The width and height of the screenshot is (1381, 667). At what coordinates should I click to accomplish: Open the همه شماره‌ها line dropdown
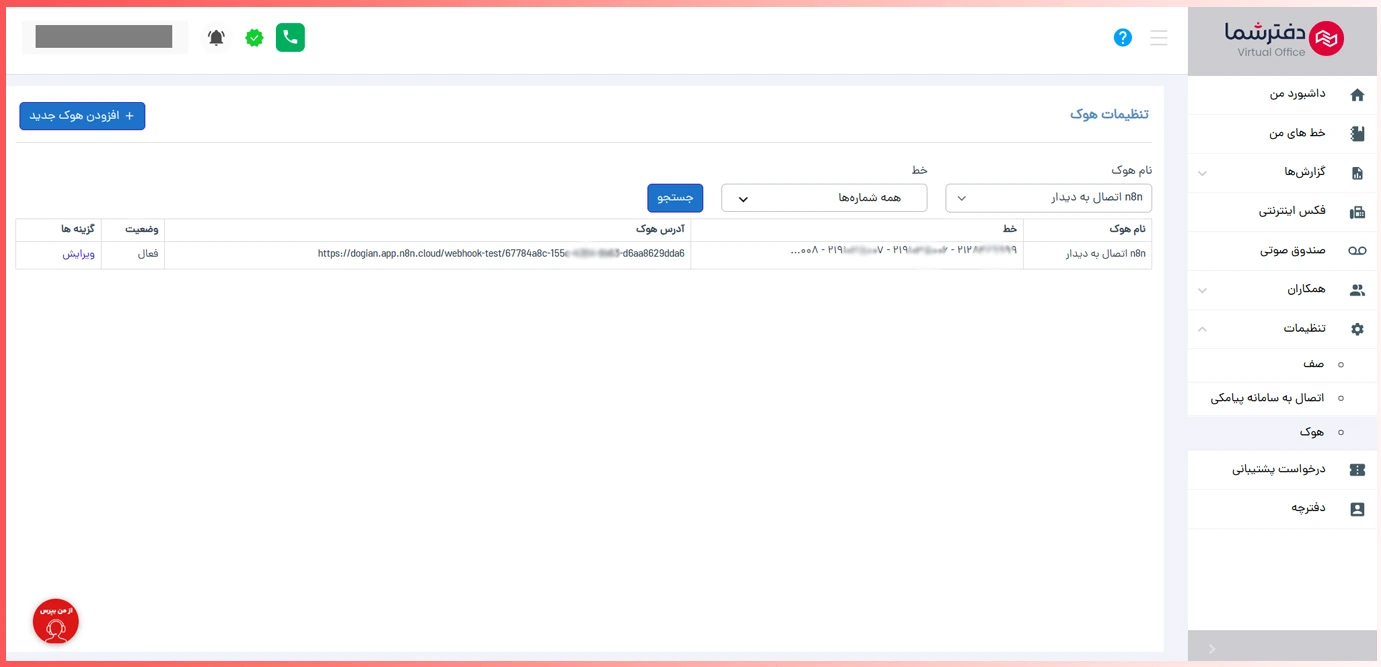pos(824,198)
